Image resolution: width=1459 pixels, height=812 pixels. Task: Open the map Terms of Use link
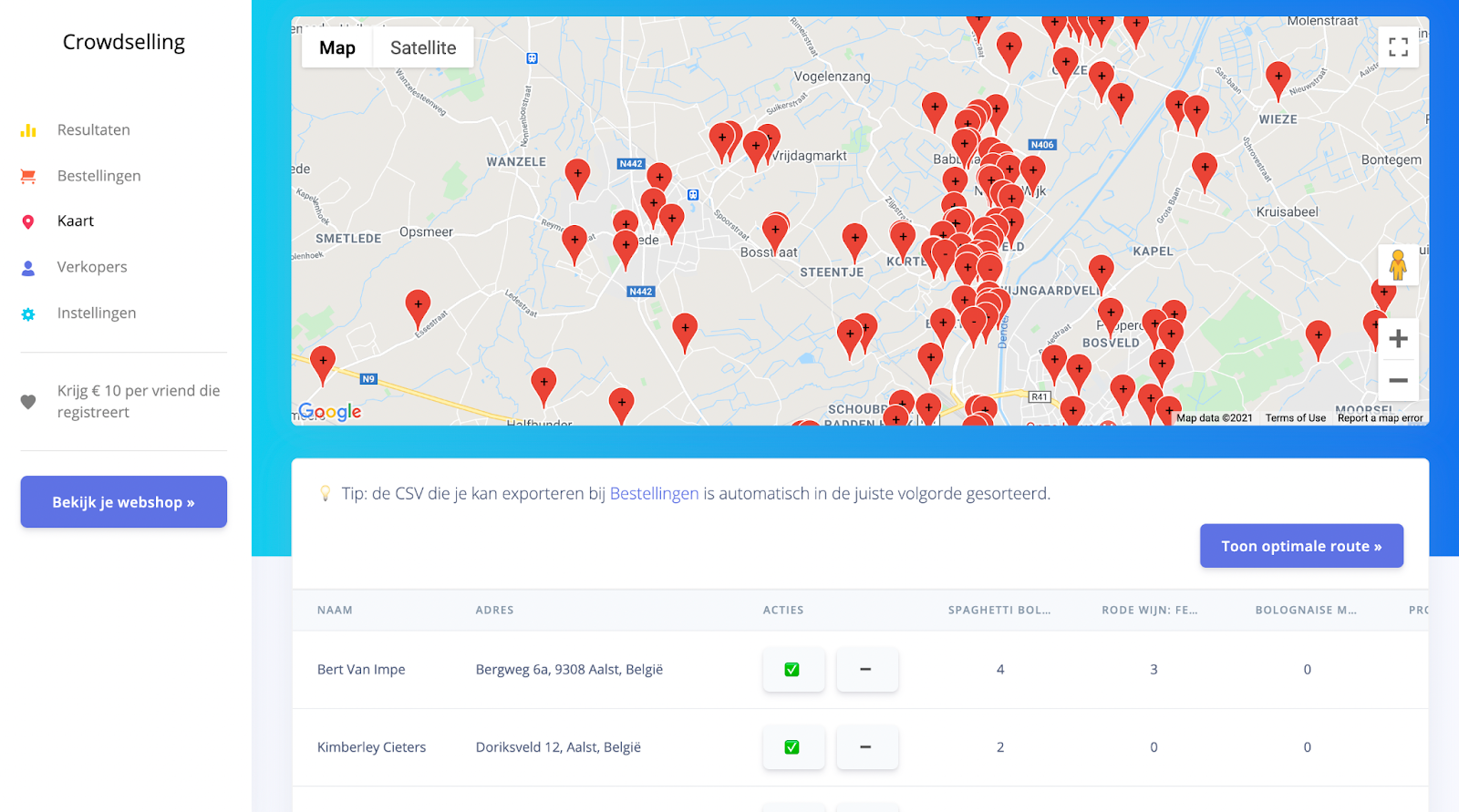[x=1295, y=418]
